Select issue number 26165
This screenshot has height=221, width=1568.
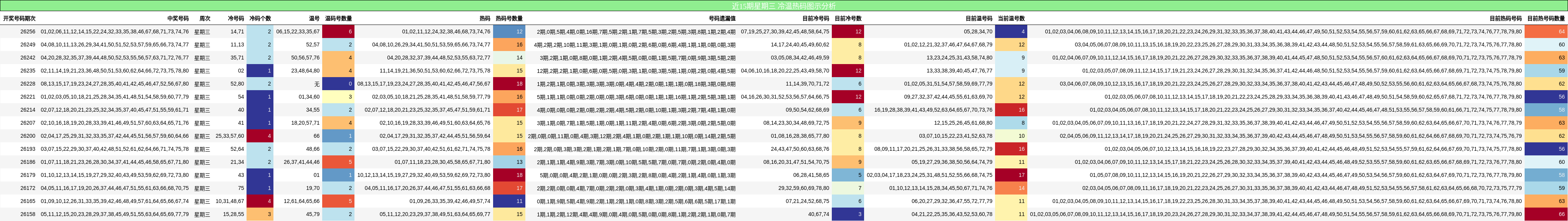coord(27,201)
